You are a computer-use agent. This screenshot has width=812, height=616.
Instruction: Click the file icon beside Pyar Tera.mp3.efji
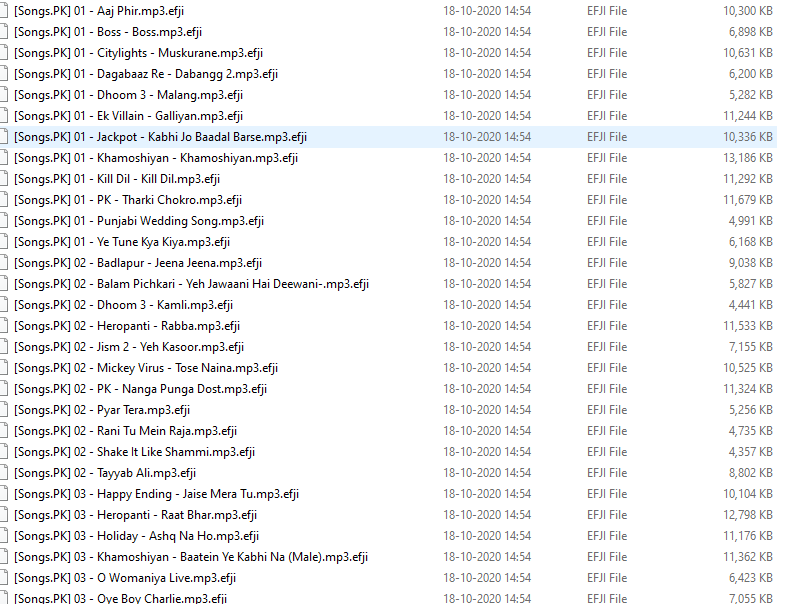pos(4,410)
